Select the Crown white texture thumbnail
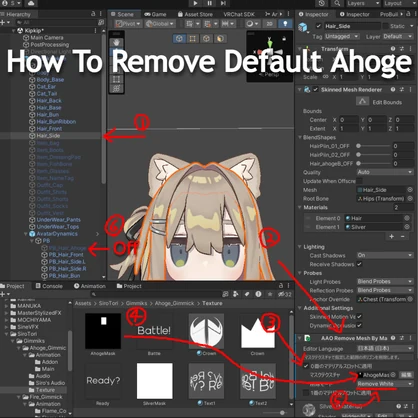 257,331
